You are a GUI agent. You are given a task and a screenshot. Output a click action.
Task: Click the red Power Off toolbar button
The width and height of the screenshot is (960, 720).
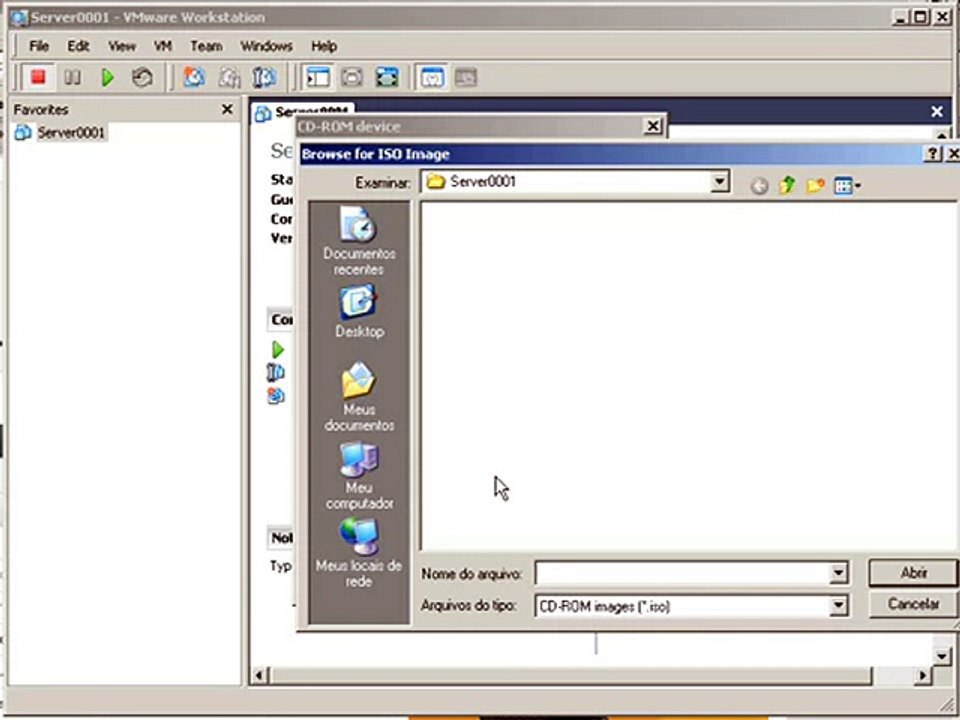click(38, 77)
